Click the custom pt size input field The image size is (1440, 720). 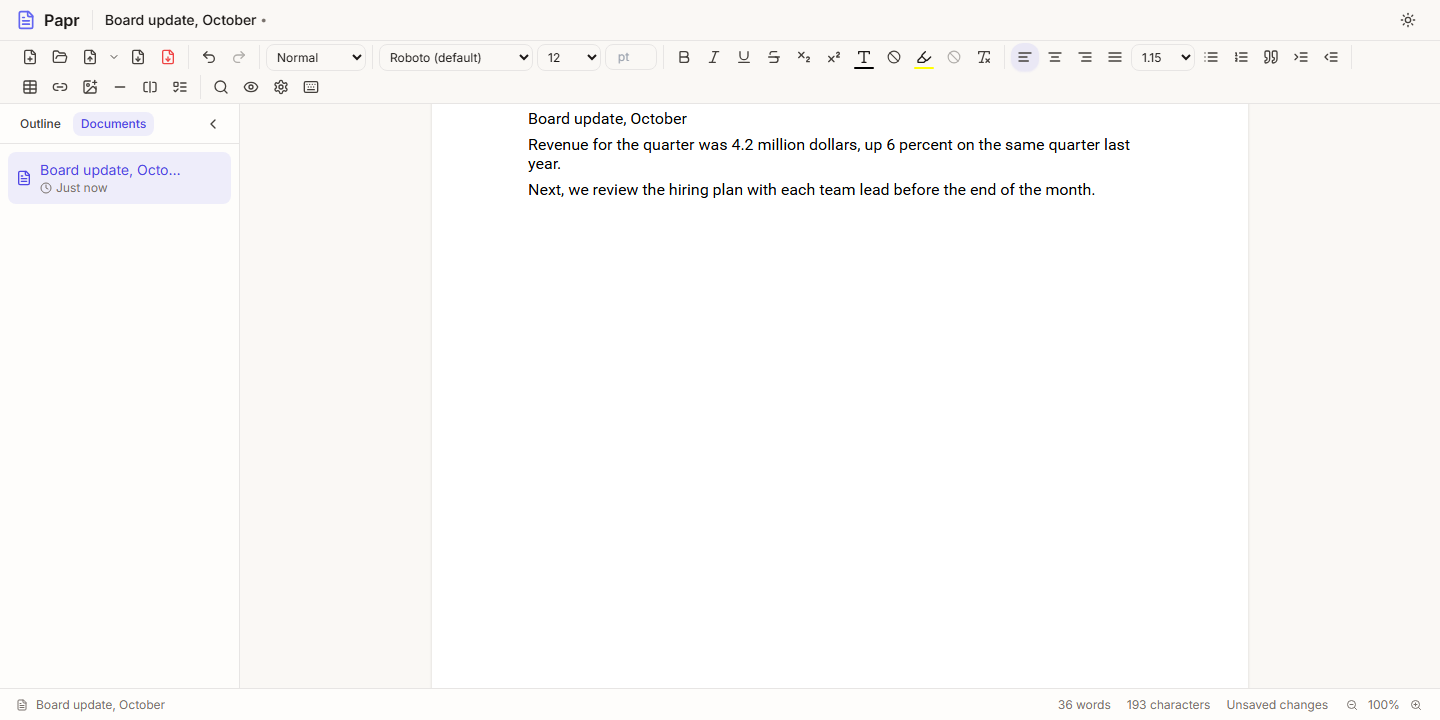631,57
